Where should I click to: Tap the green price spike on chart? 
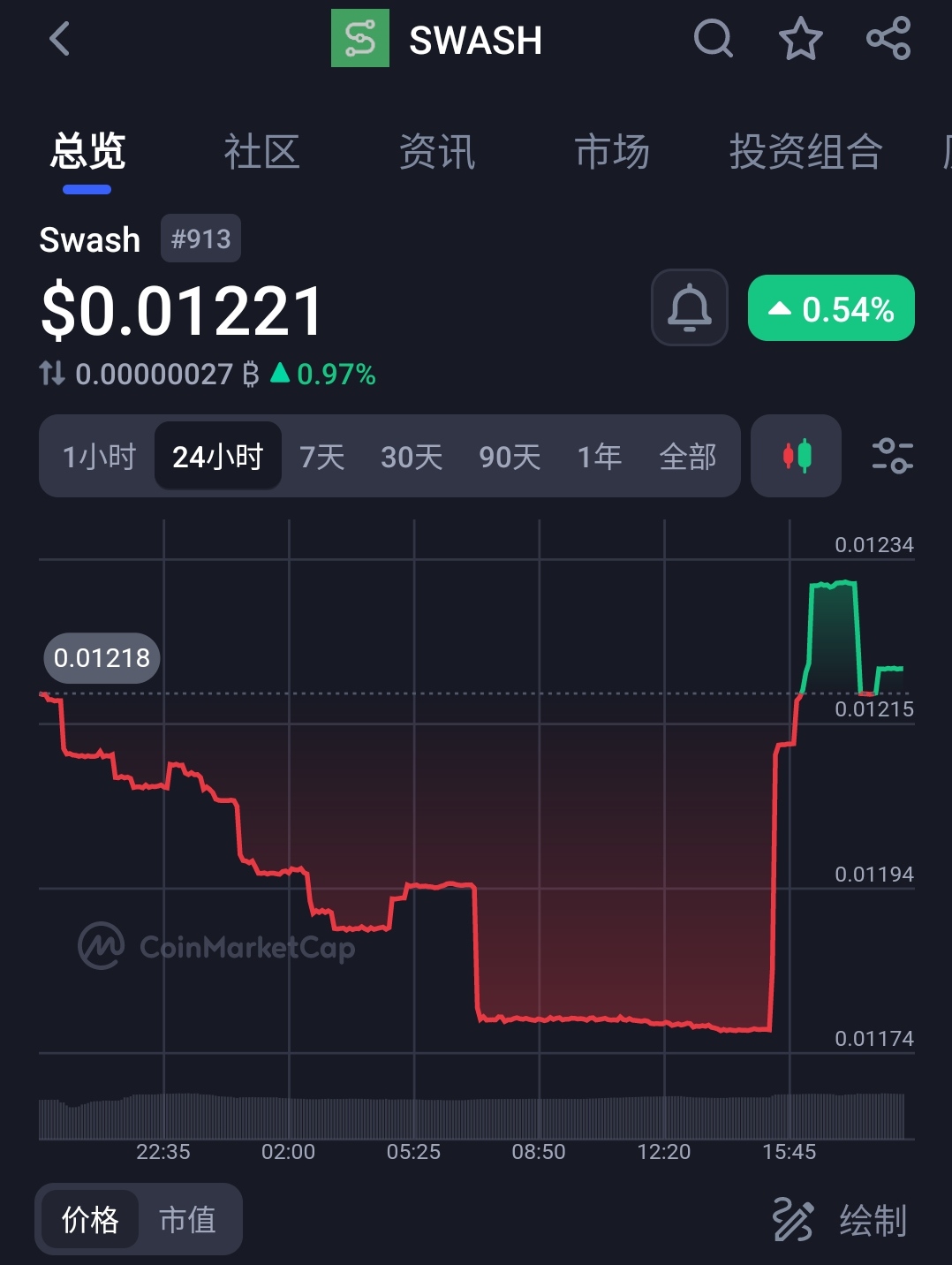click(x=834, y=636)
